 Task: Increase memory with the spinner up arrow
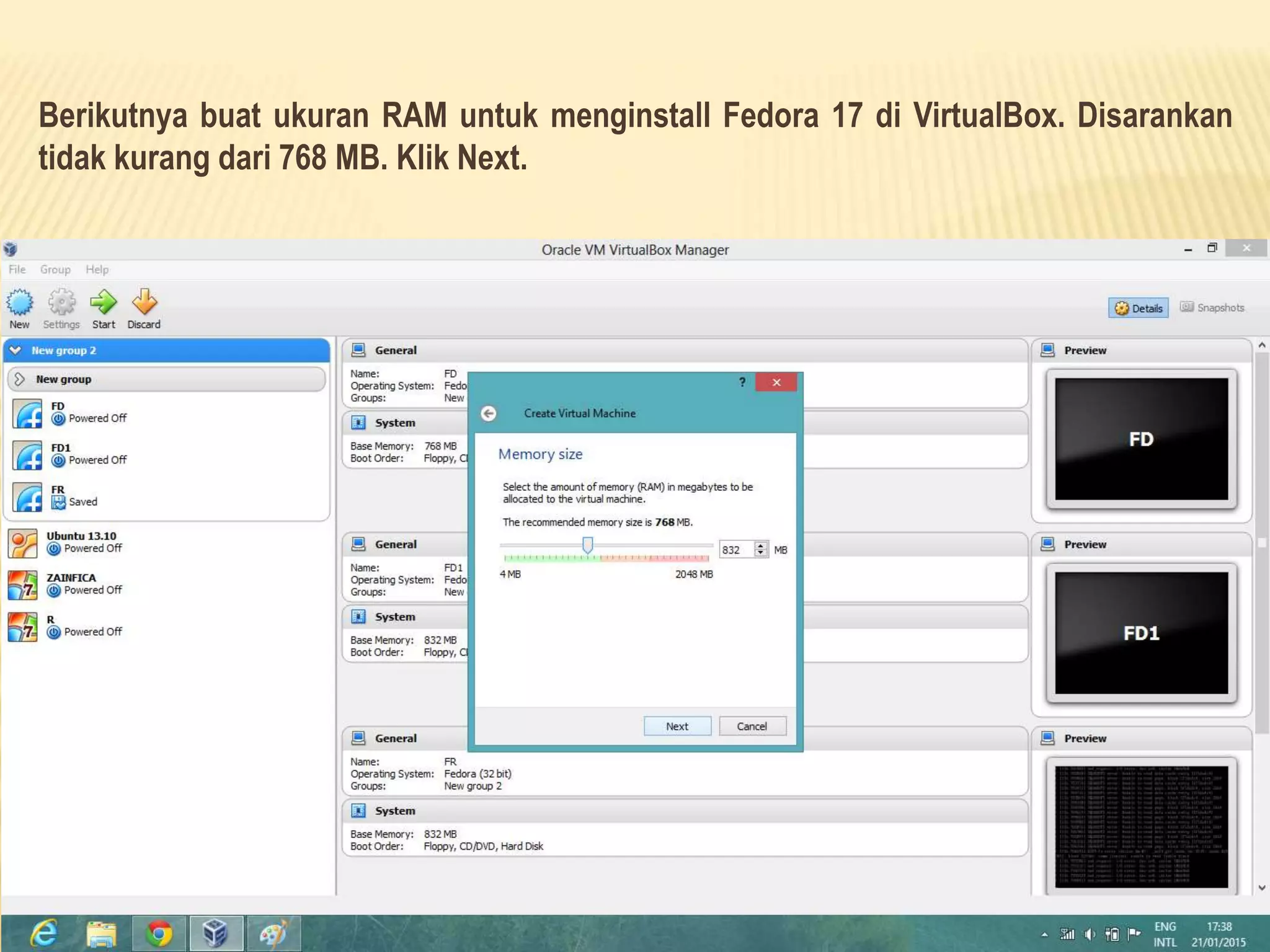click(x=761, y=545)
